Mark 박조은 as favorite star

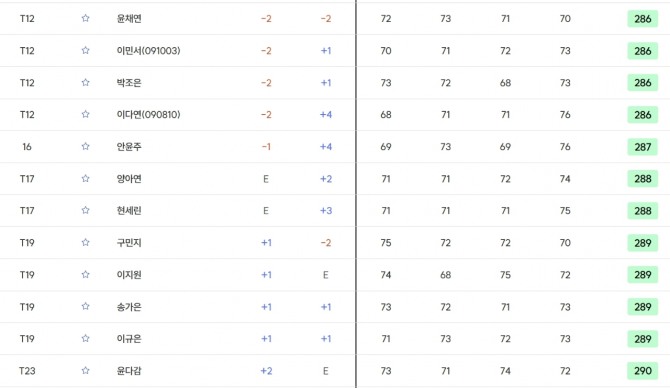pyautogui.click(x=85, y=82)
